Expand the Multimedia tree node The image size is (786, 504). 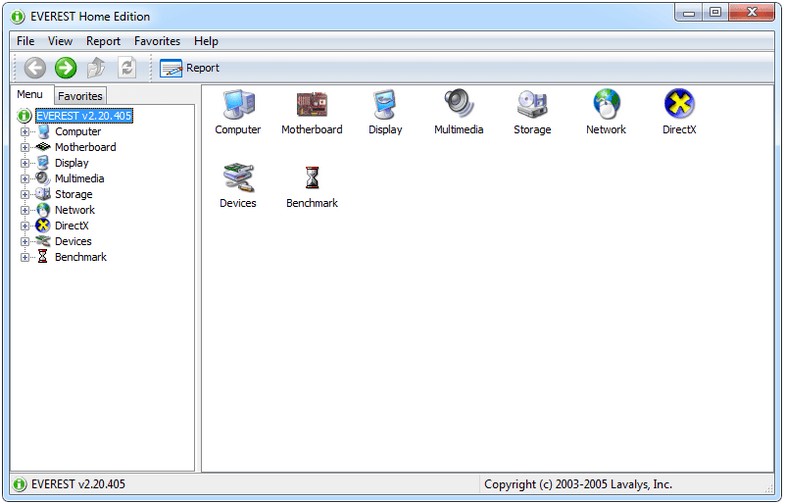pos(24,179)
